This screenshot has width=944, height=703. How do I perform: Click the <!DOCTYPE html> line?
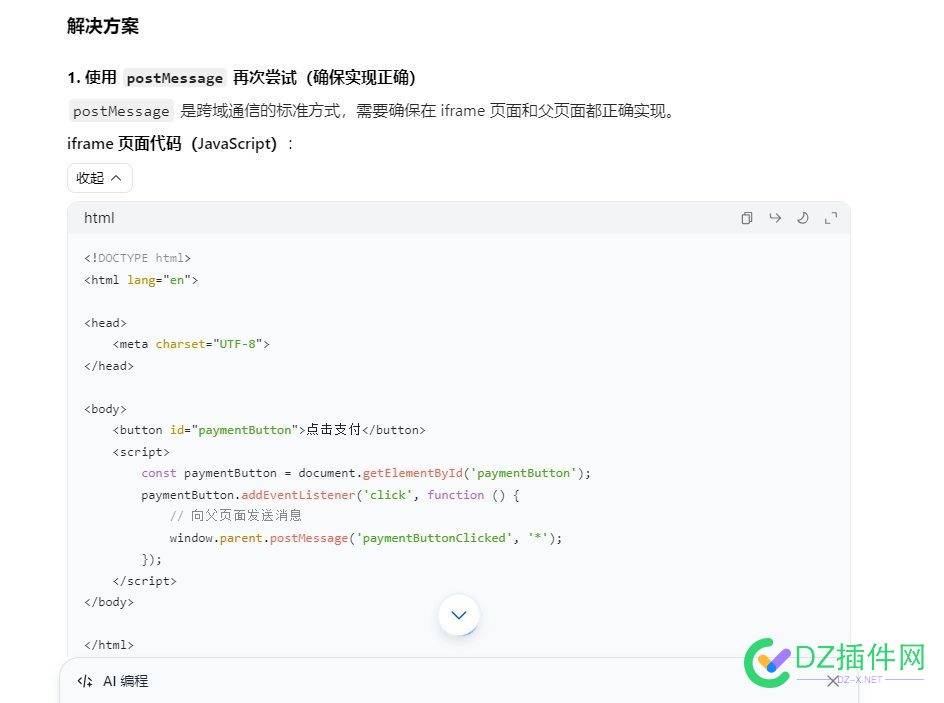click(x=137, y=258)
